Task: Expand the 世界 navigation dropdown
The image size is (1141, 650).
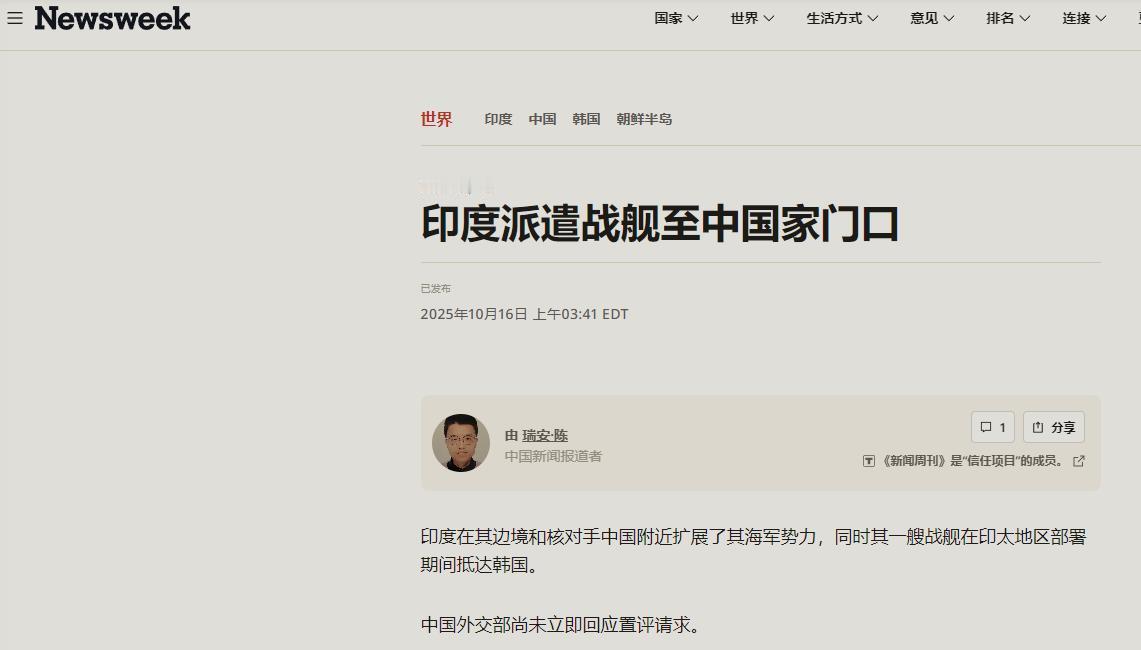Action: [752, 18]
